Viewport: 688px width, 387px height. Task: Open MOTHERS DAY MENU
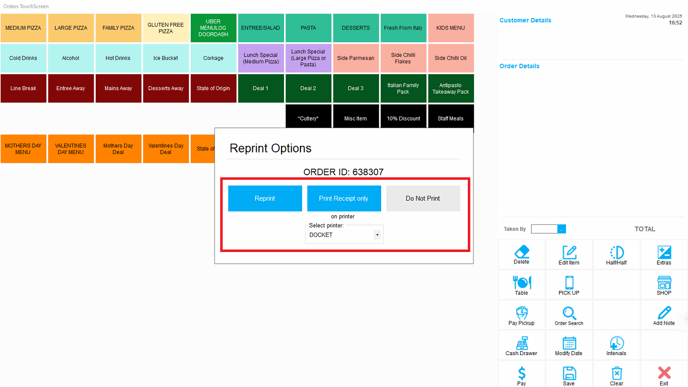[x=23, y=149]
